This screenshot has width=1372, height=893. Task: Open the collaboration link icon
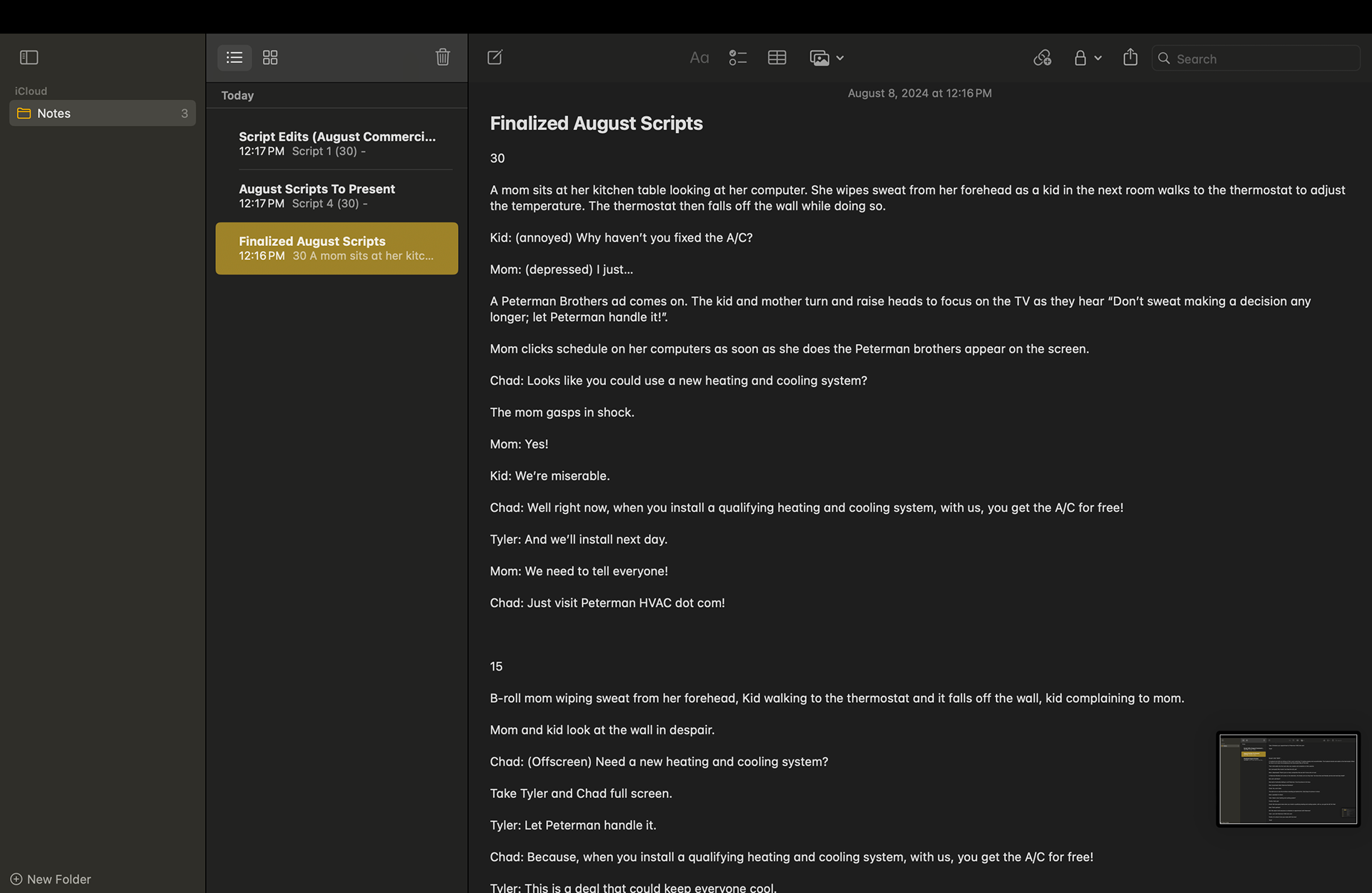(x=1043, y=58)
